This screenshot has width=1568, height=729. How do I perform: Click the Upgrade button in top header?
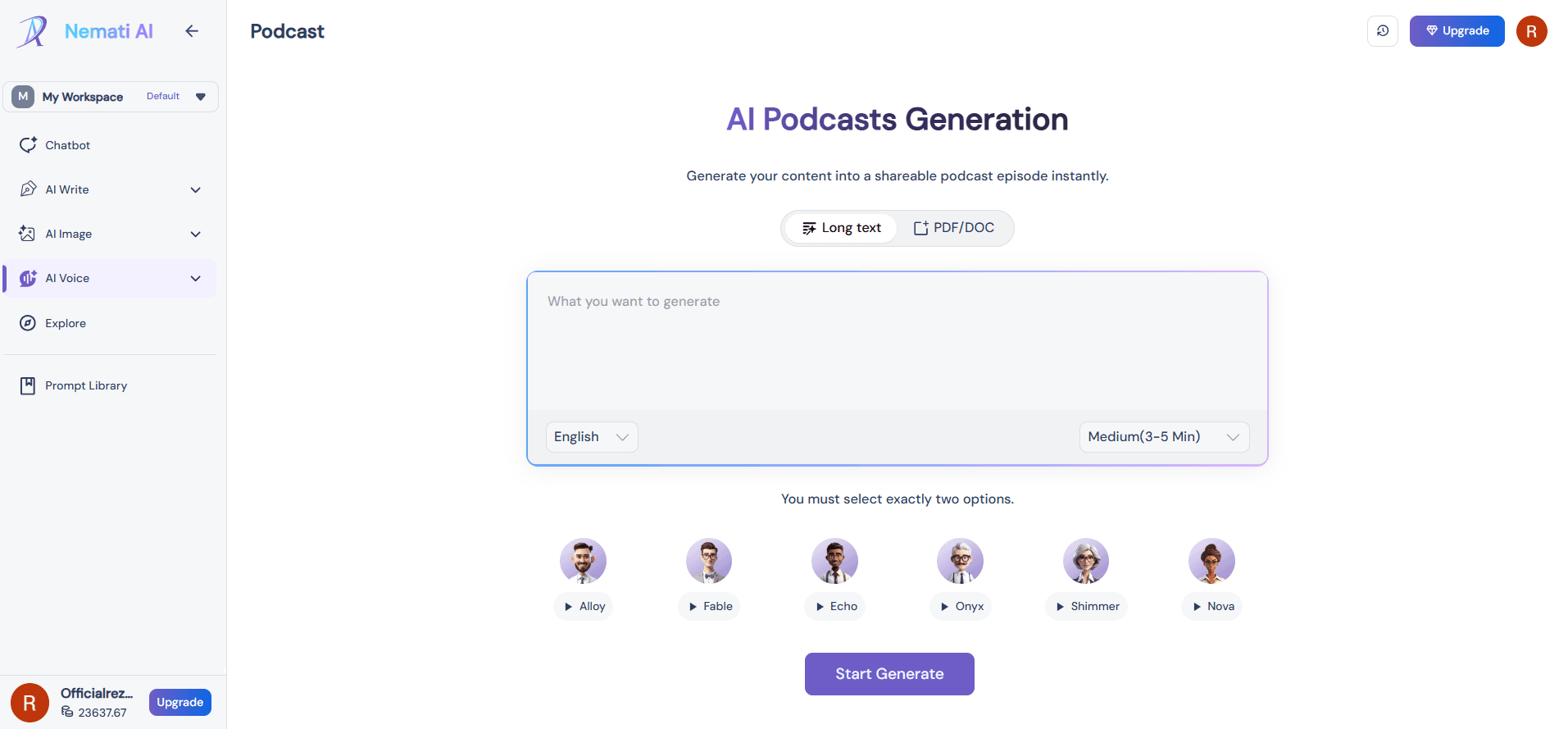pos(1457,31)
